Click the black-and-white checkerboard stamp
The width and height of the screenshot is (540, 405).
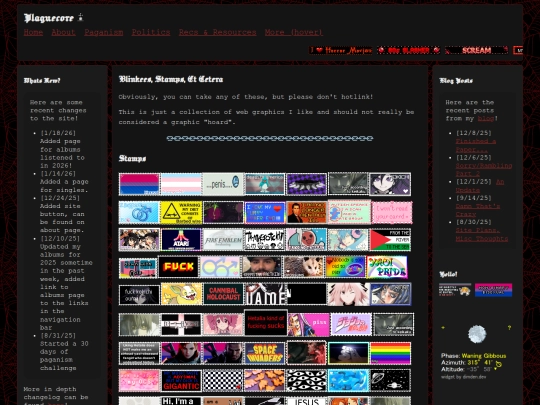tap(223, 381)
